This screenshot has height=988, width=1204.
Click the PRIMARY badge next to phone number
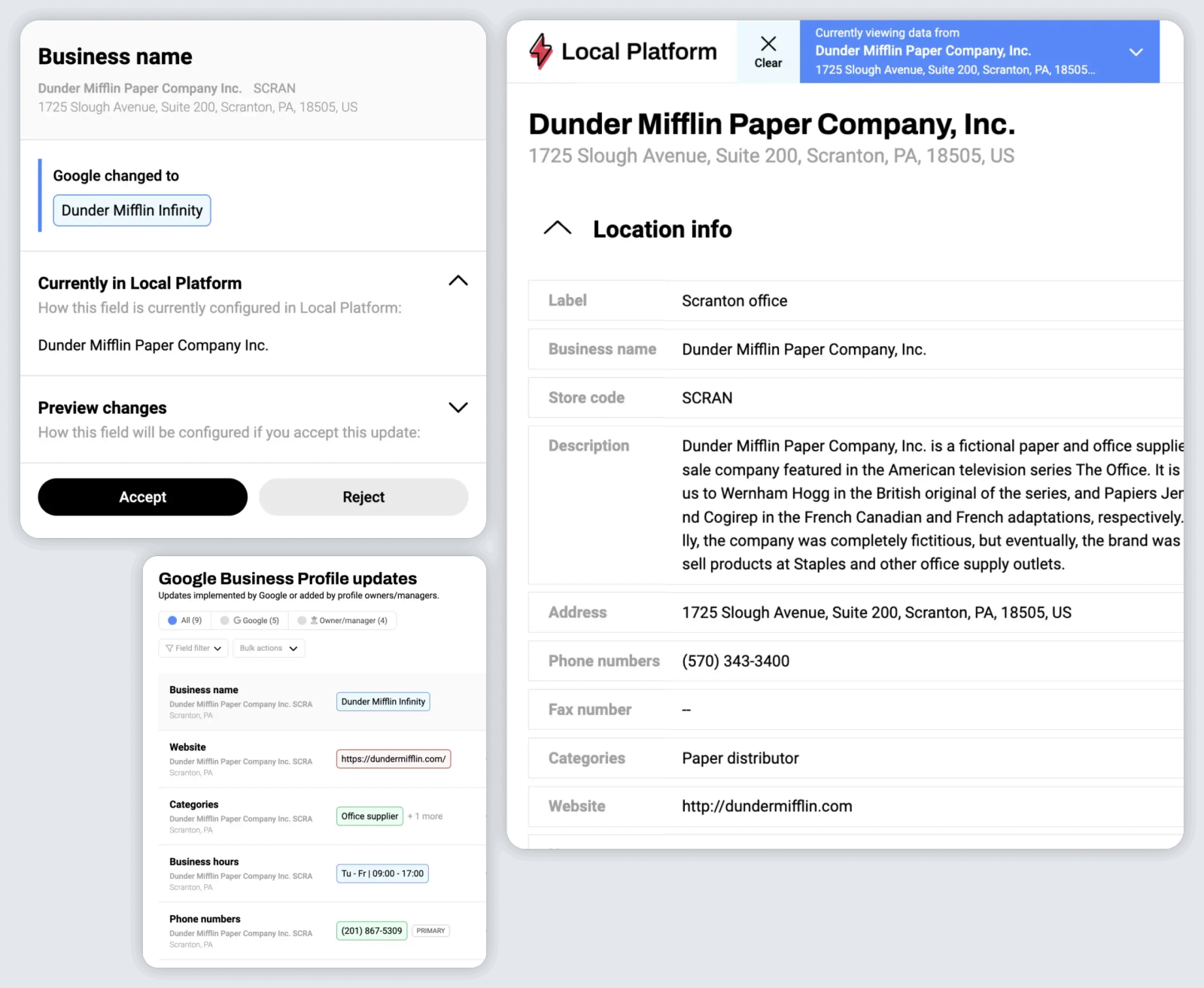[430, 931]
